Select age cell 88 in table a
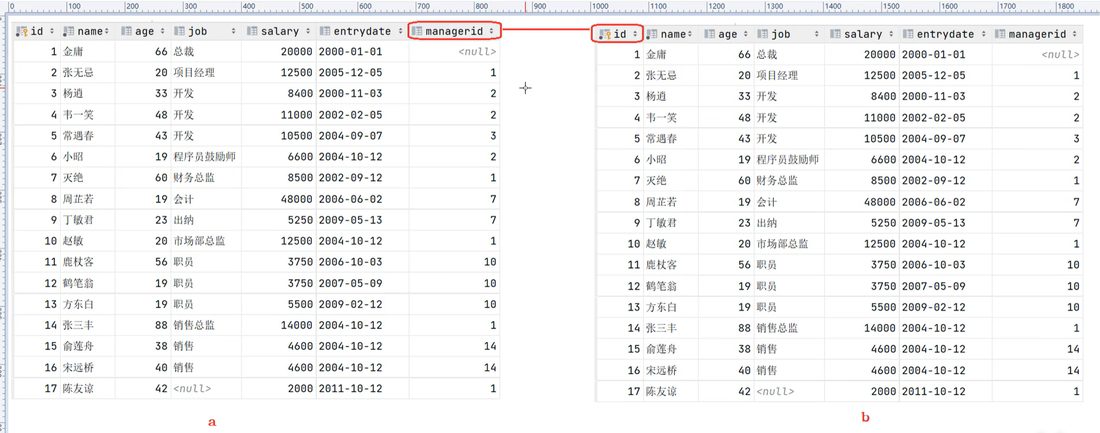1100x433 pixels. click(x=144, y=326)
